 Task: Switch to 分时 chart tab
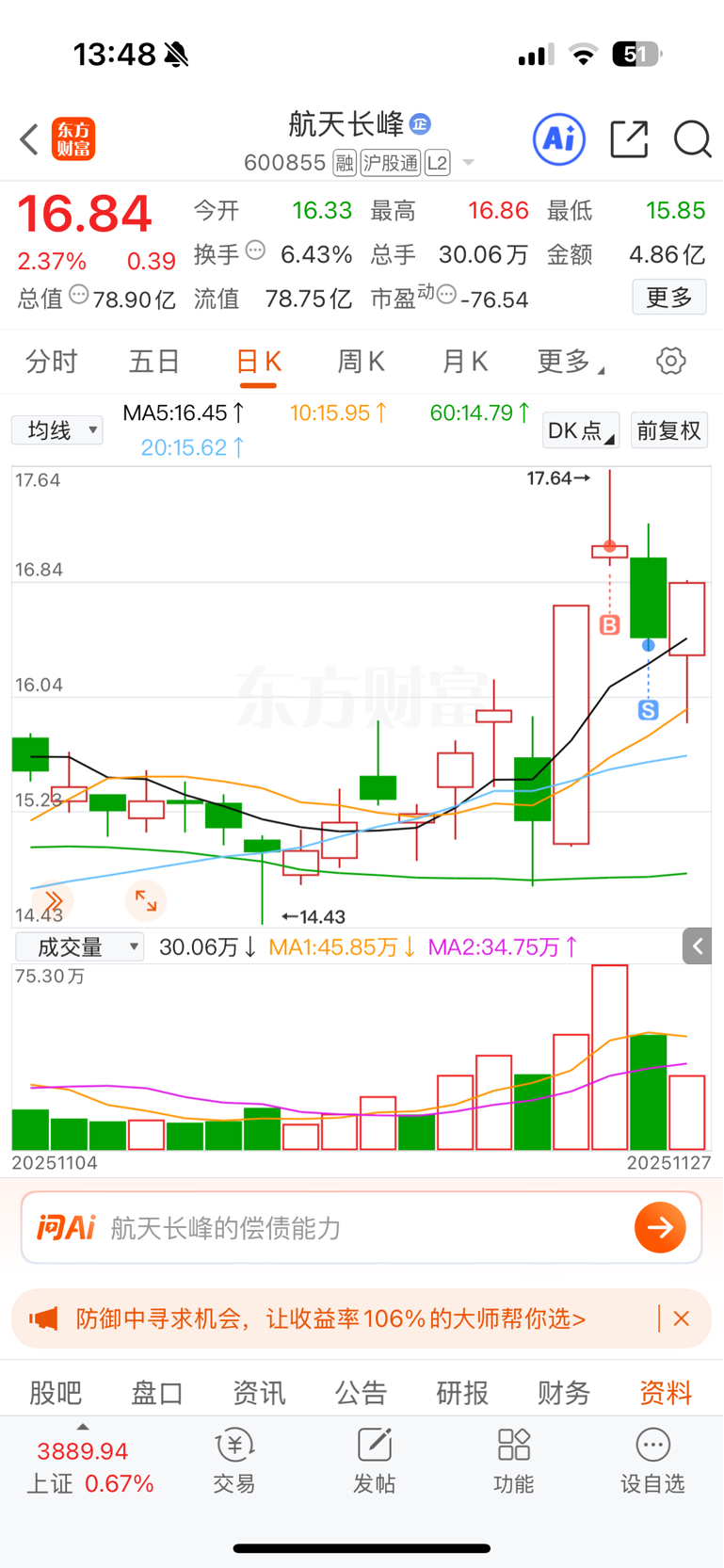click(51, 362)
